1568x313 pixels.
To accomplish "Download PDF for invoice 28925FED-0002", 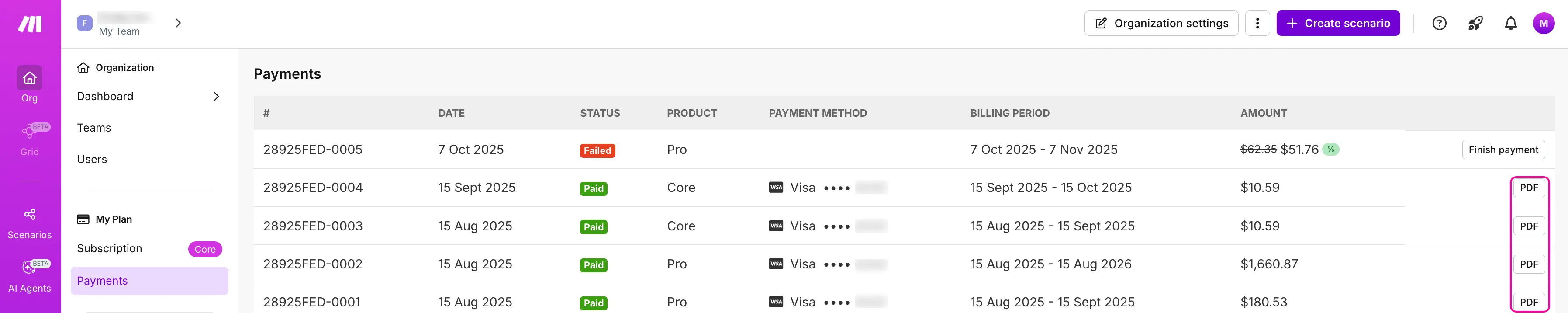I will tap(1528, 264).
